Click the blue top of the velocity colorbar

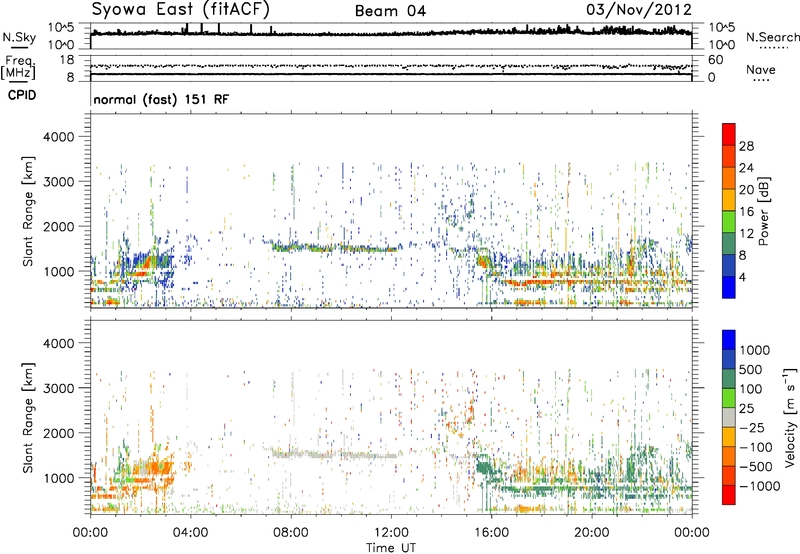729,340
